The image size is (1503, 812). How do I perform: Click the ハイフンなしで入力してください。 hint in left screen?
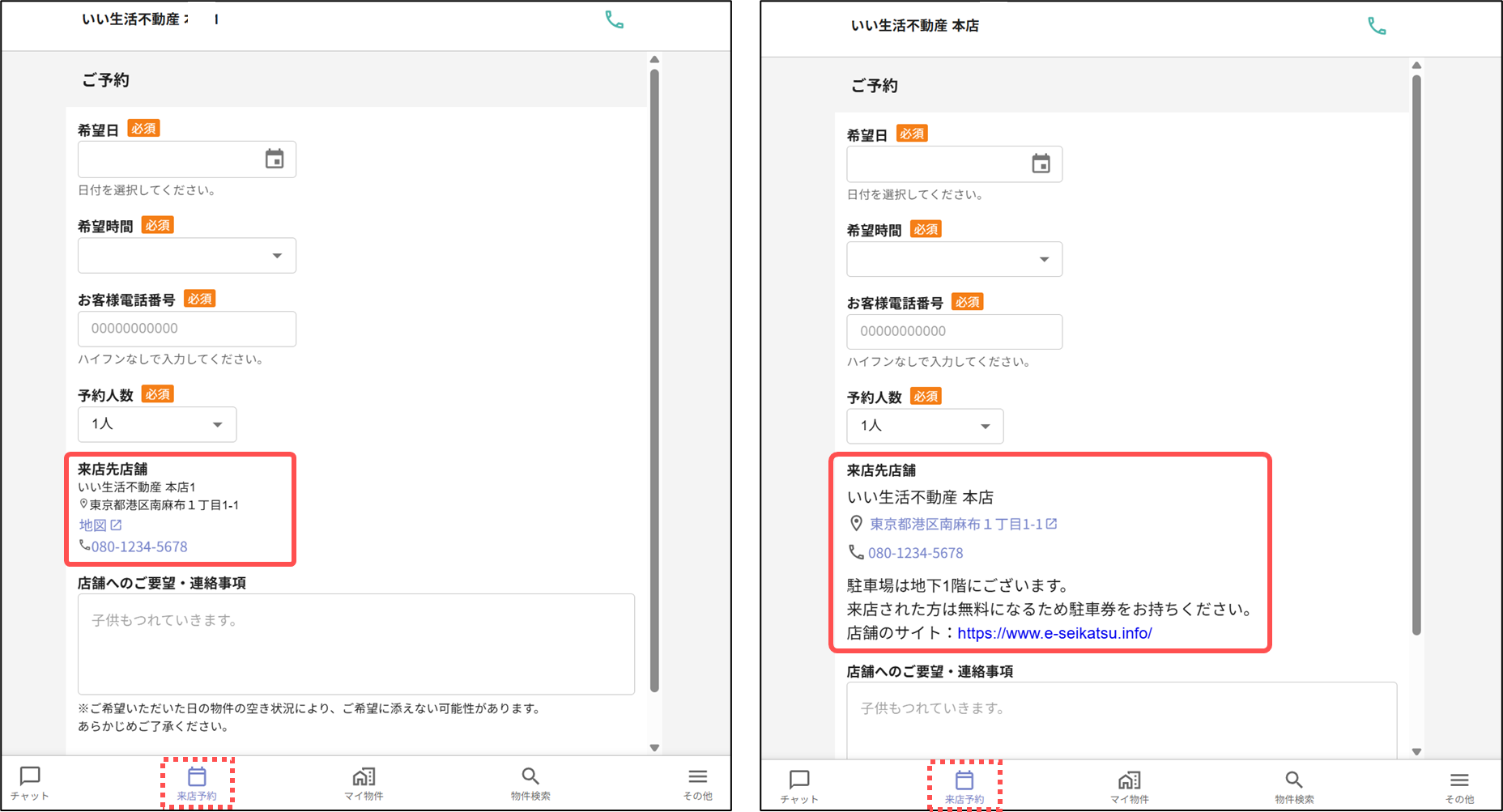tap(172, 359)
